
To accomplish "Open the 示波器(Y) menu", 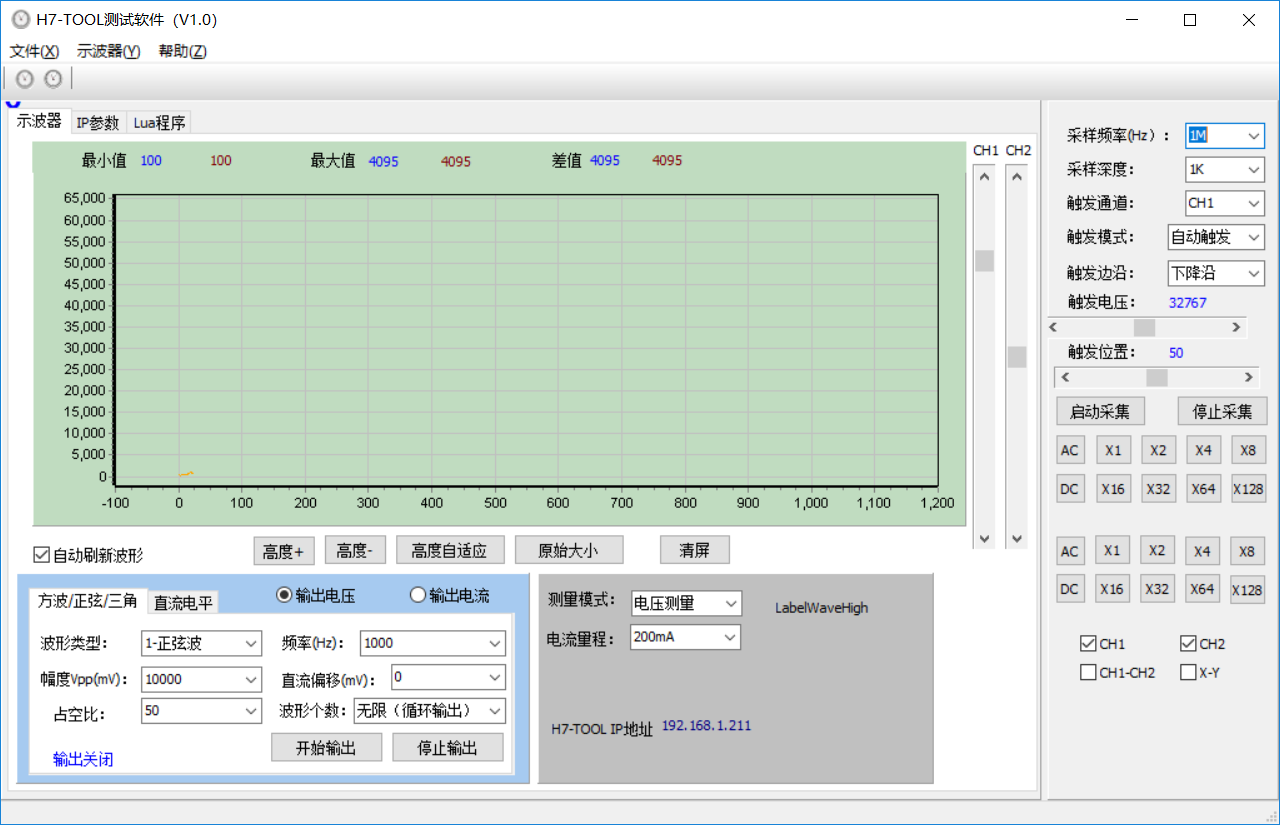I will tap(108, 51).
